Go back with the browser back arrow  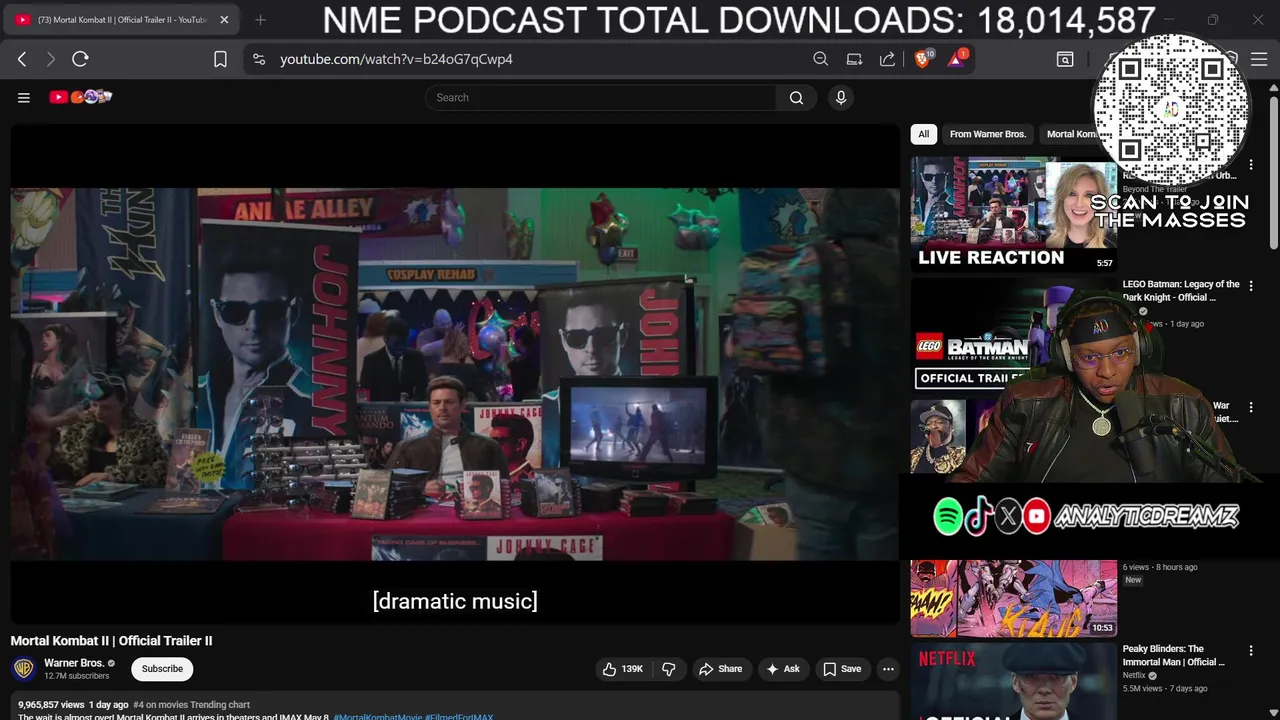(22, 59)
